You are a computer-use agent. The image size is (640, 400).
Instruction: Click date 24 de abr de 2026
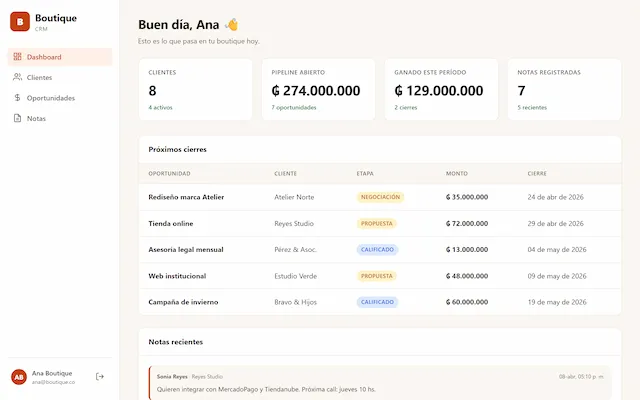[556, 197]
